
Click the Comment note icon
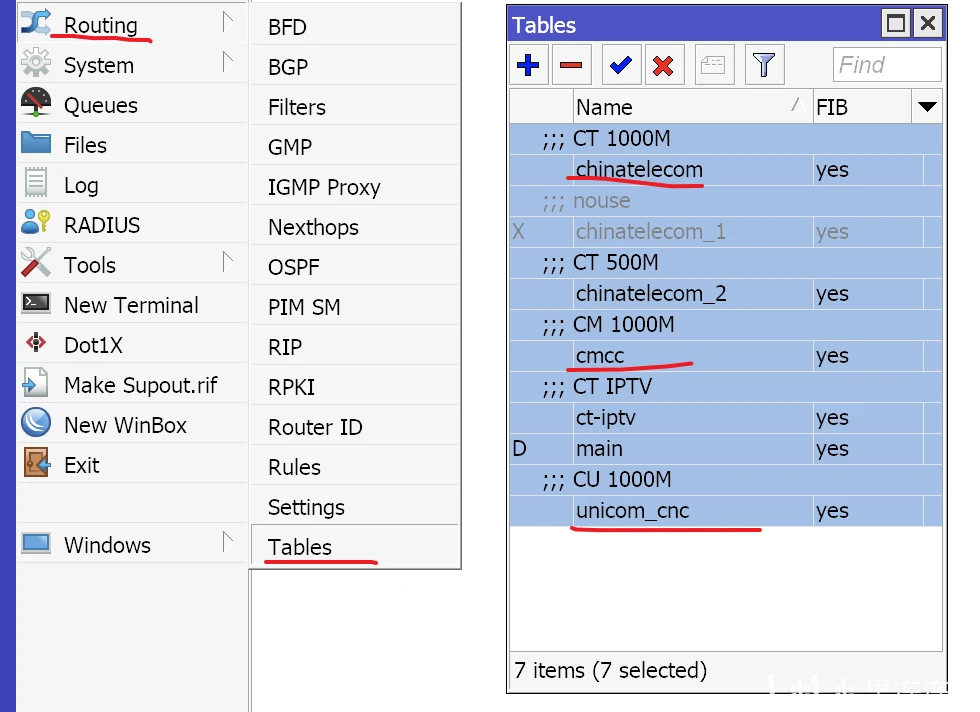point(713,66)
